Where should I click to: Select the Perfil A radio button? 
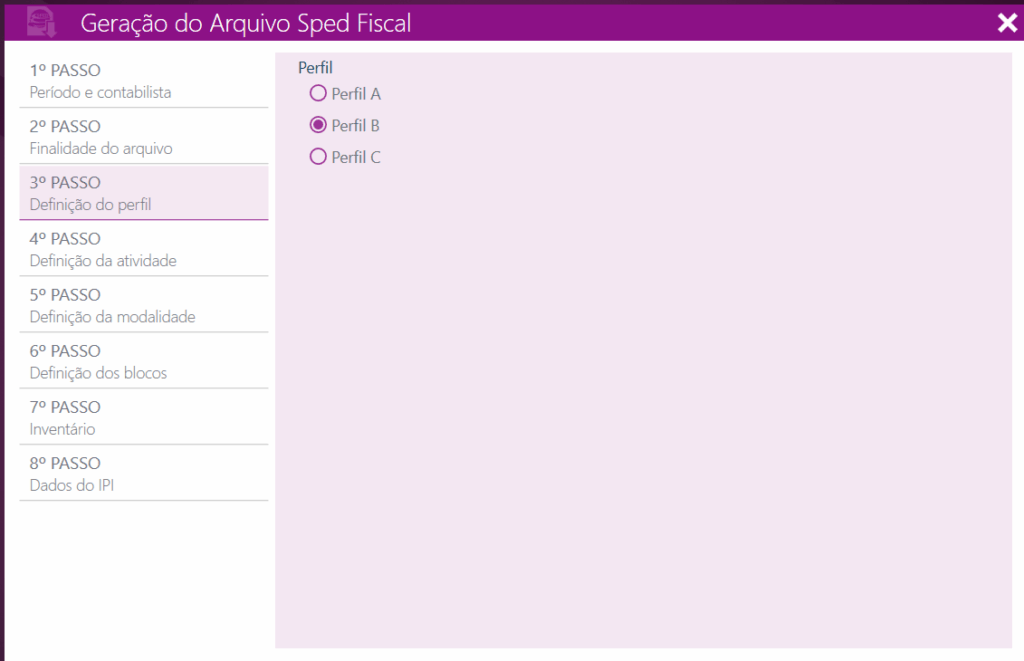pyautogui.click(x=318, y=94)
